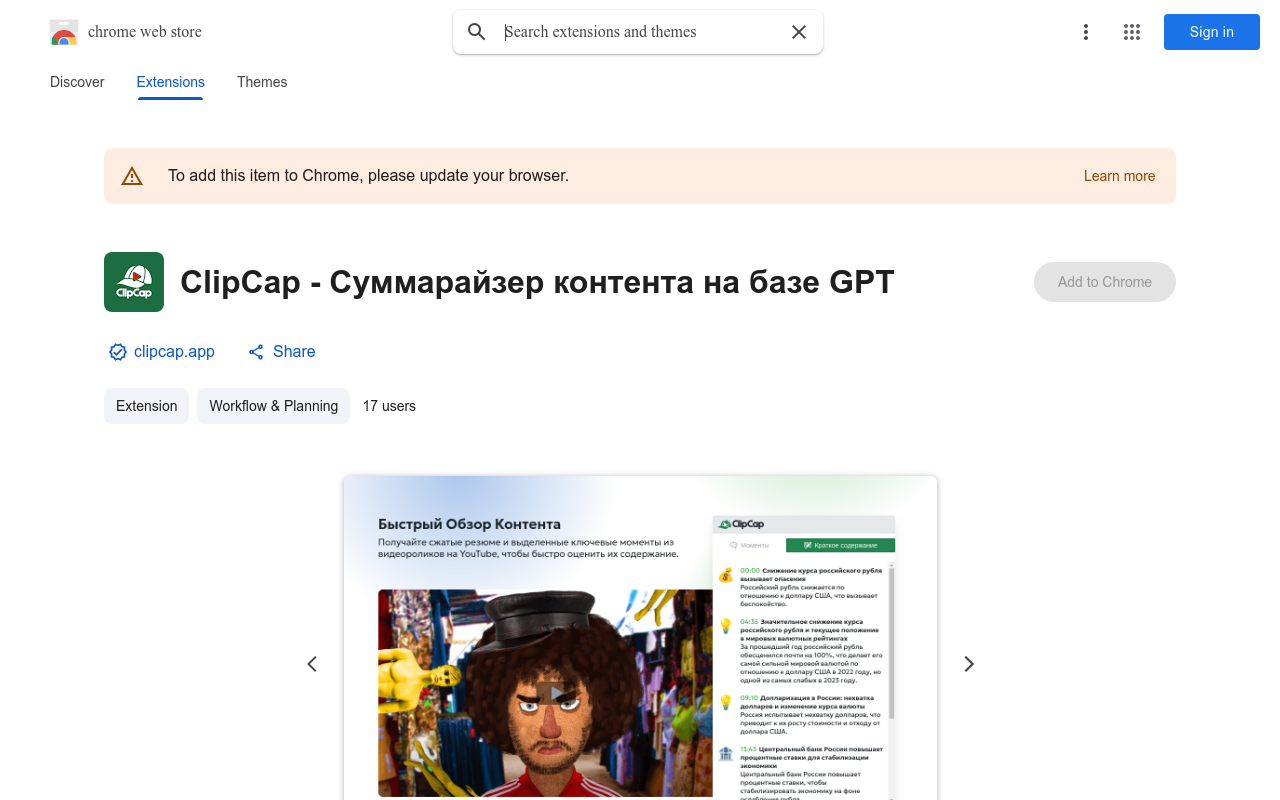Open the ClipCap screenshot preview image
The height and width of the screenshot is (800, 1280).
640,638
